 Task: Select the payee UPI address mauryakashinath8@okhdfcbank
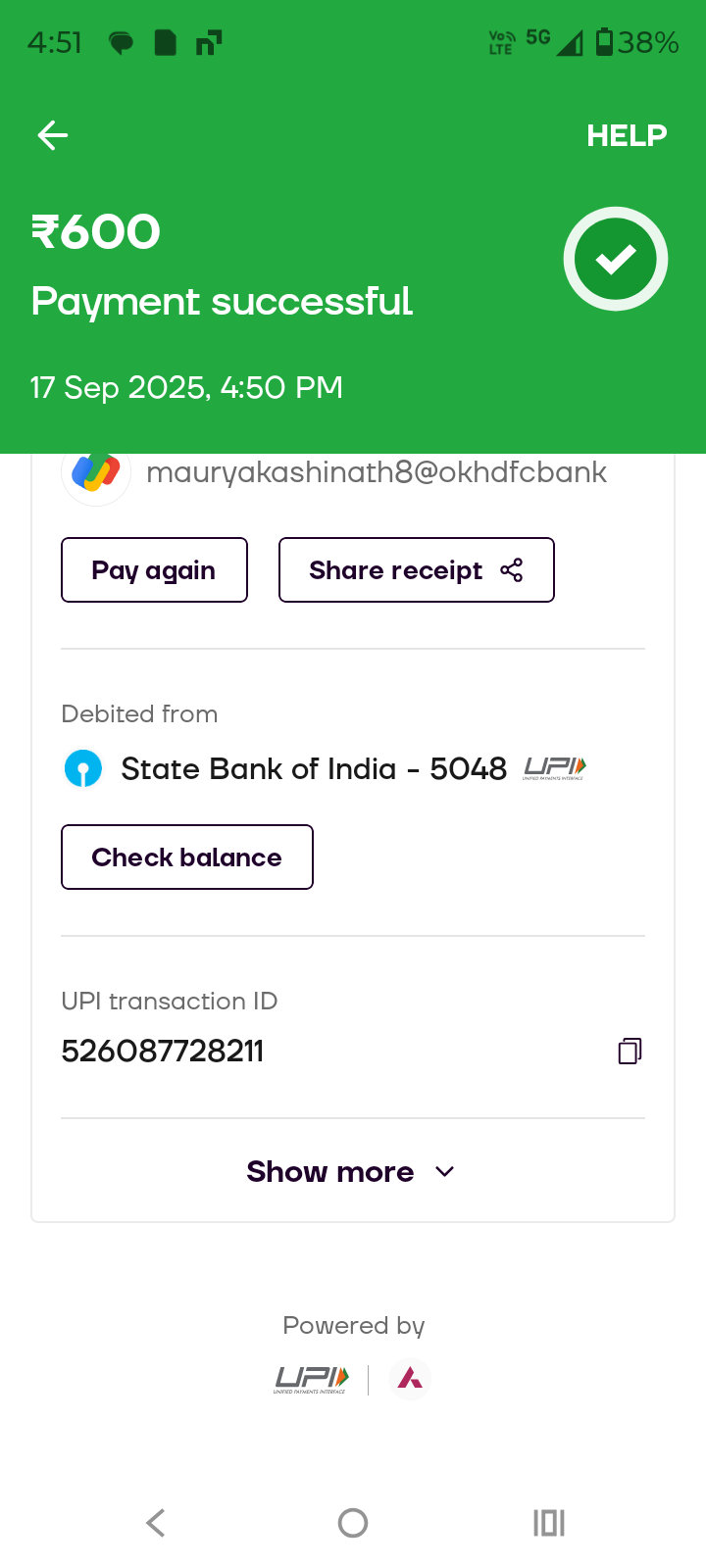377,472
